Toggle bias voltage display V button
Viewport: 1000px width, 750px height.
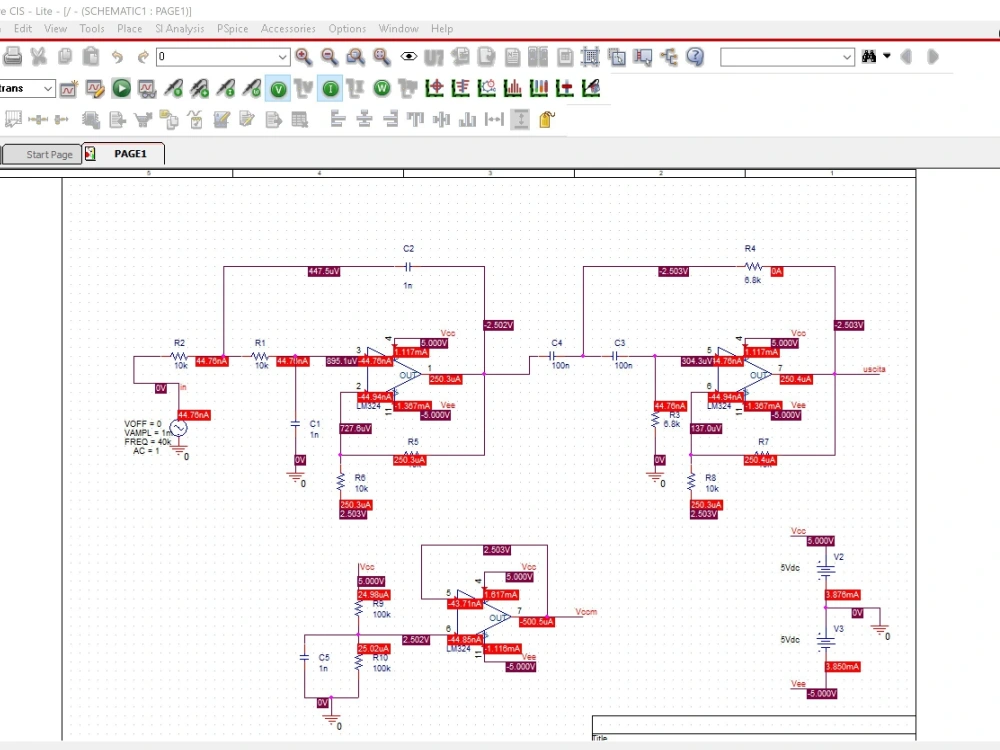click(278, 89)
